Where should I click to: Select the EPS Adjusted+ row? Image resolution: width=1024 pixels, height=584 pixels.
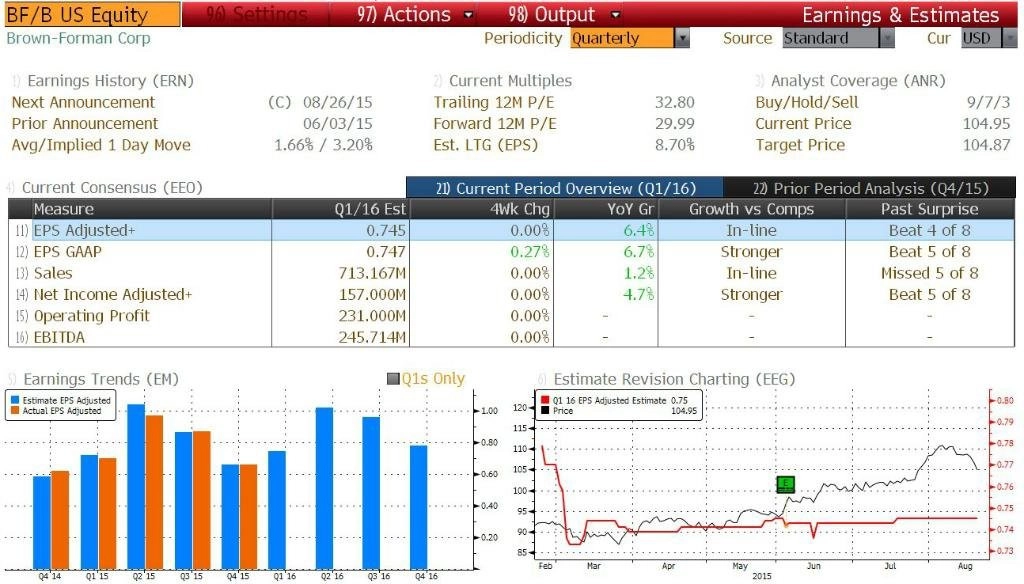tap(511, 231)
